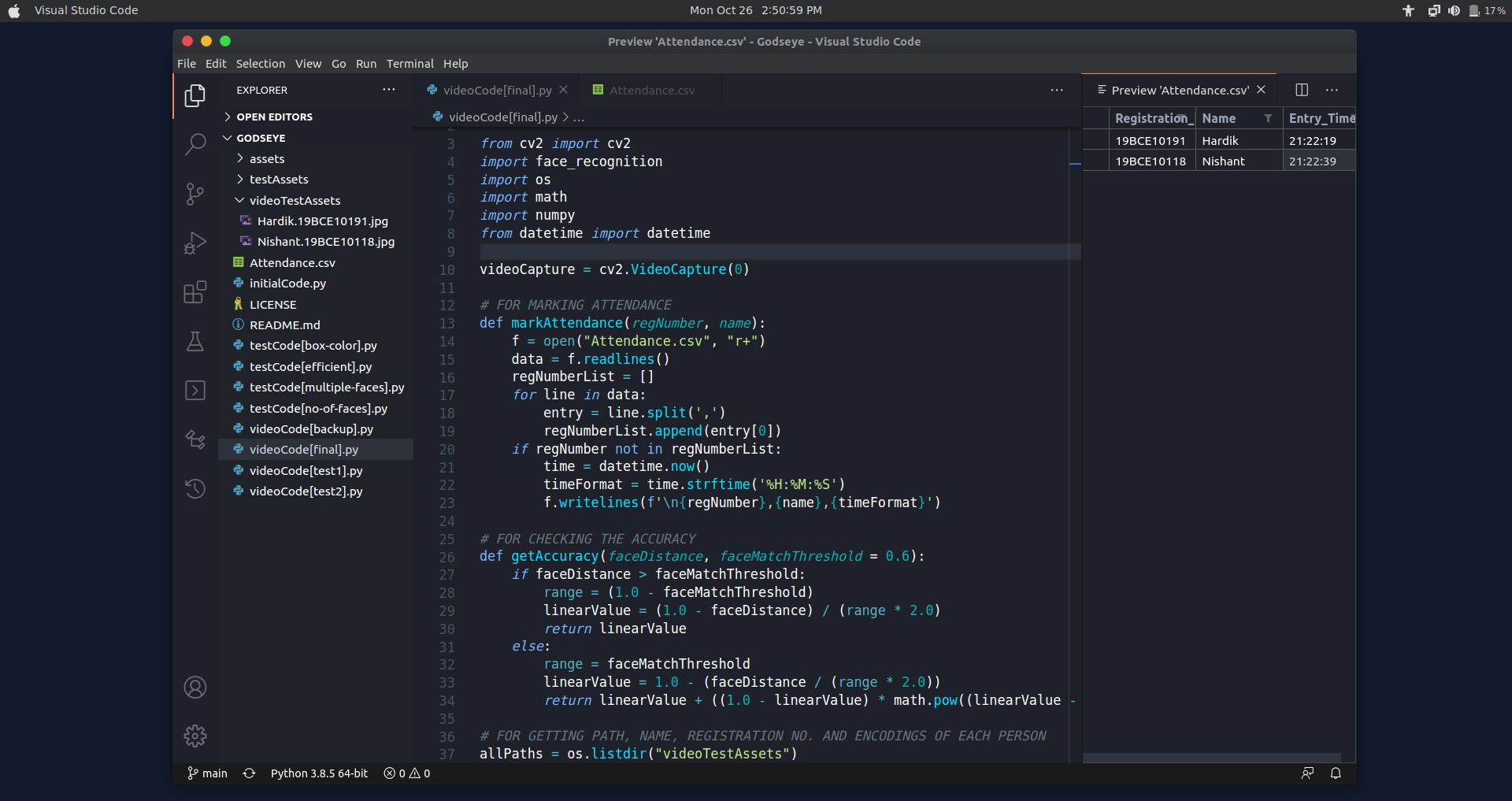Image resolution: width=1512 pixels, height=801 pixels.
Task: Open the Search view icon
Action: tap(195, 144)
